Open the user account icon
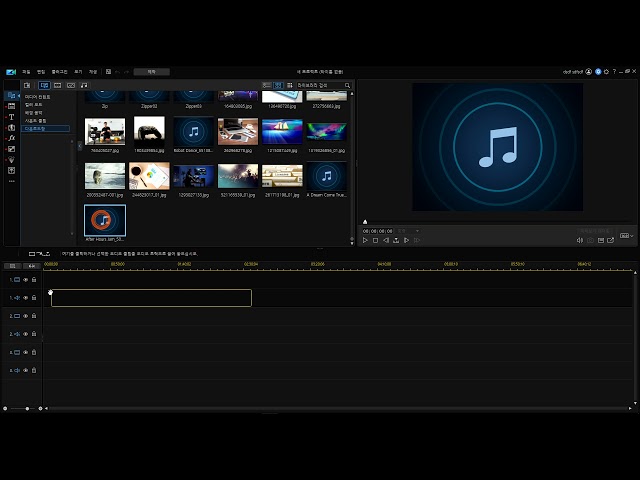640x480 pixels. [x=589, y=72]
